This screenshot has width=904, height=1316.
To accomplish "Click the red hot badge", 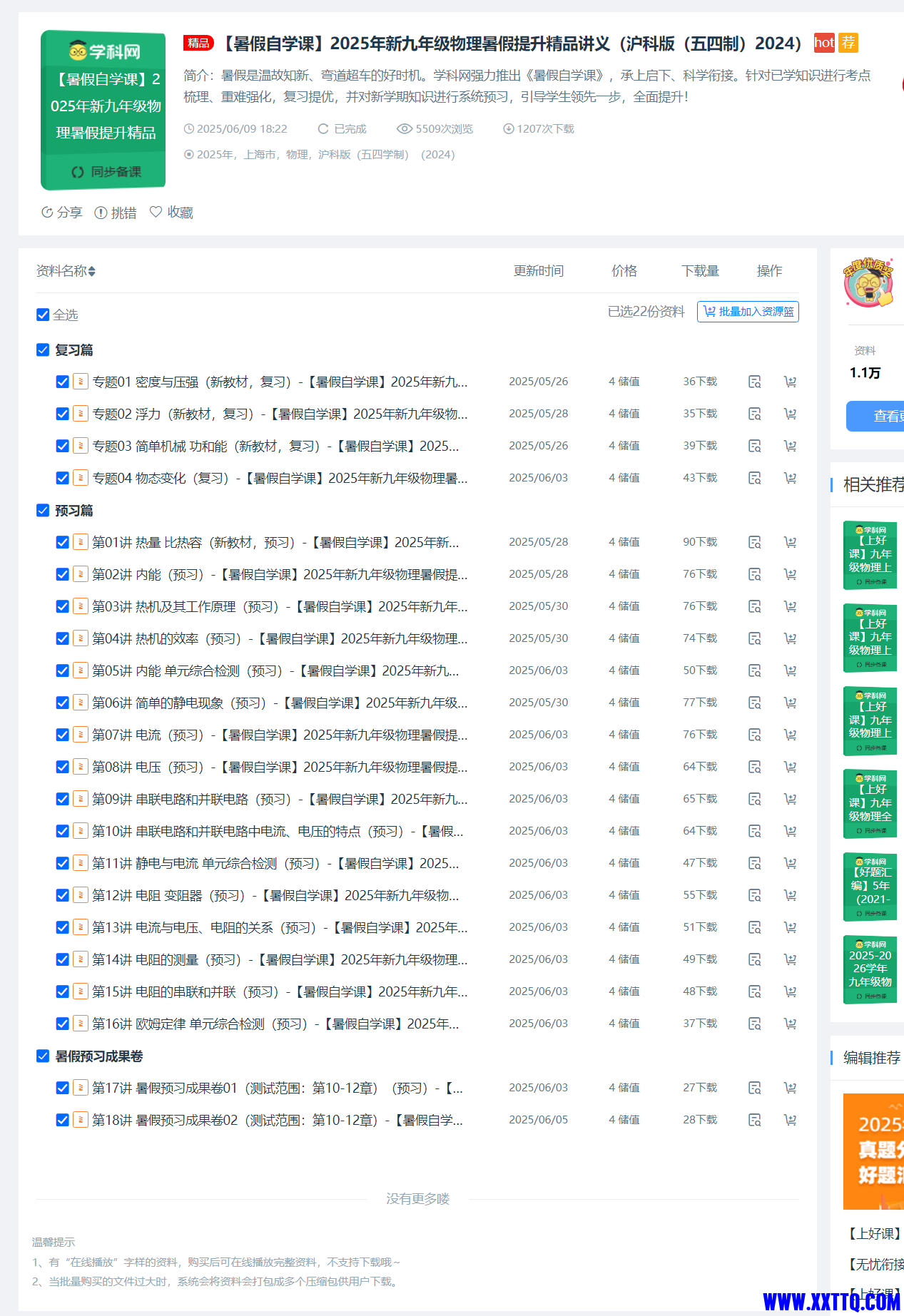I will point(824,43).
